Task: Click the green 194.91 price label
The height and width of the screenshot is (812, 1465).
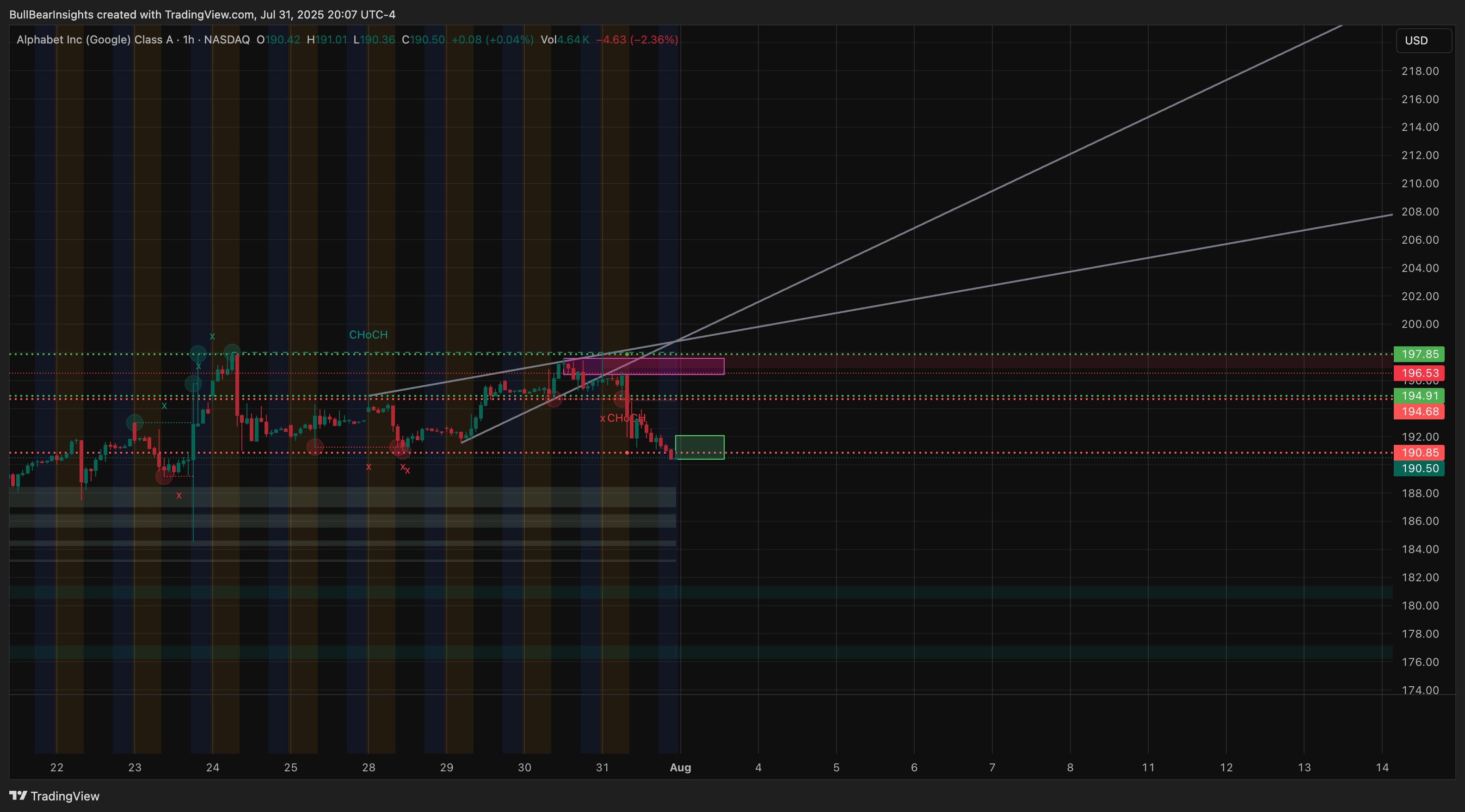Action: pyautogui.click(x=1419, y=396)
